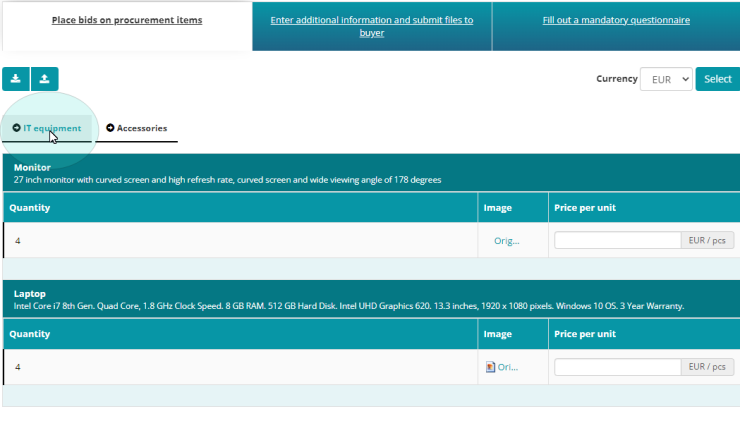Switch to the Accessories tab

tap(141, 128)
